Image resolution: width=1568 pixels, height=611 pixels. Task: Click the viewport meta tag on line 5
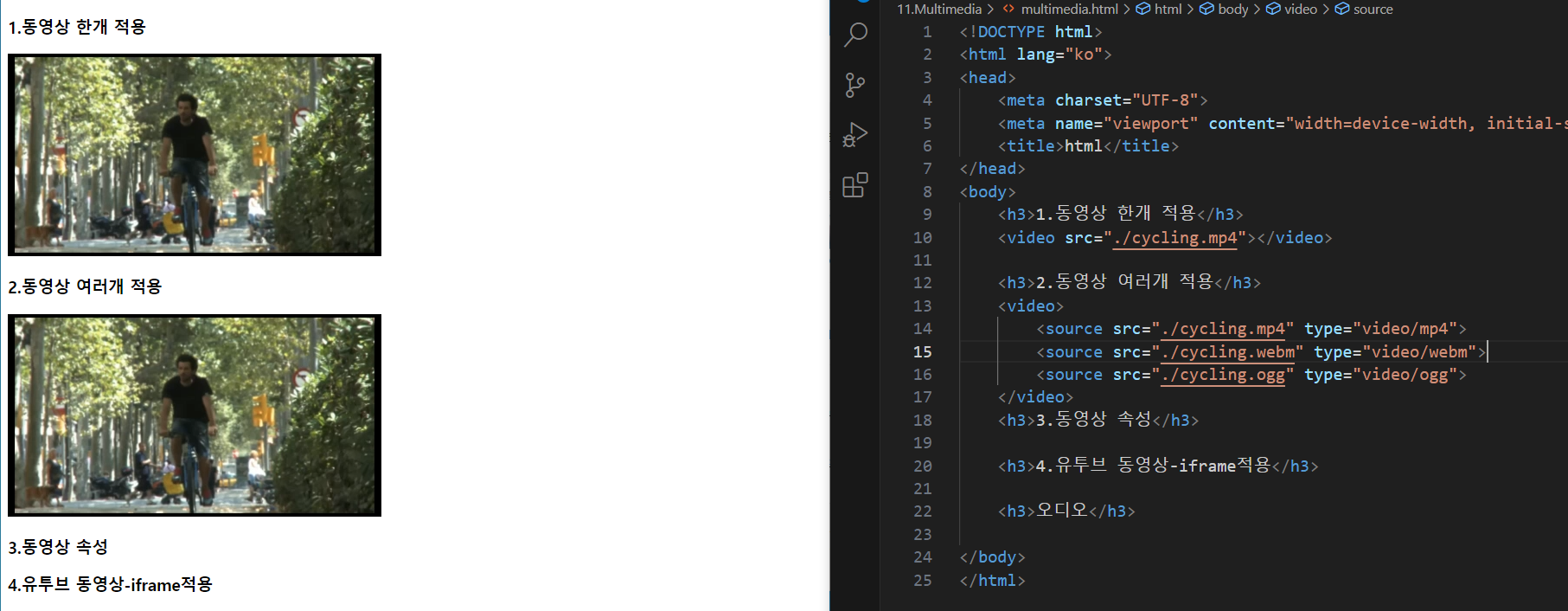point(1283,124)
